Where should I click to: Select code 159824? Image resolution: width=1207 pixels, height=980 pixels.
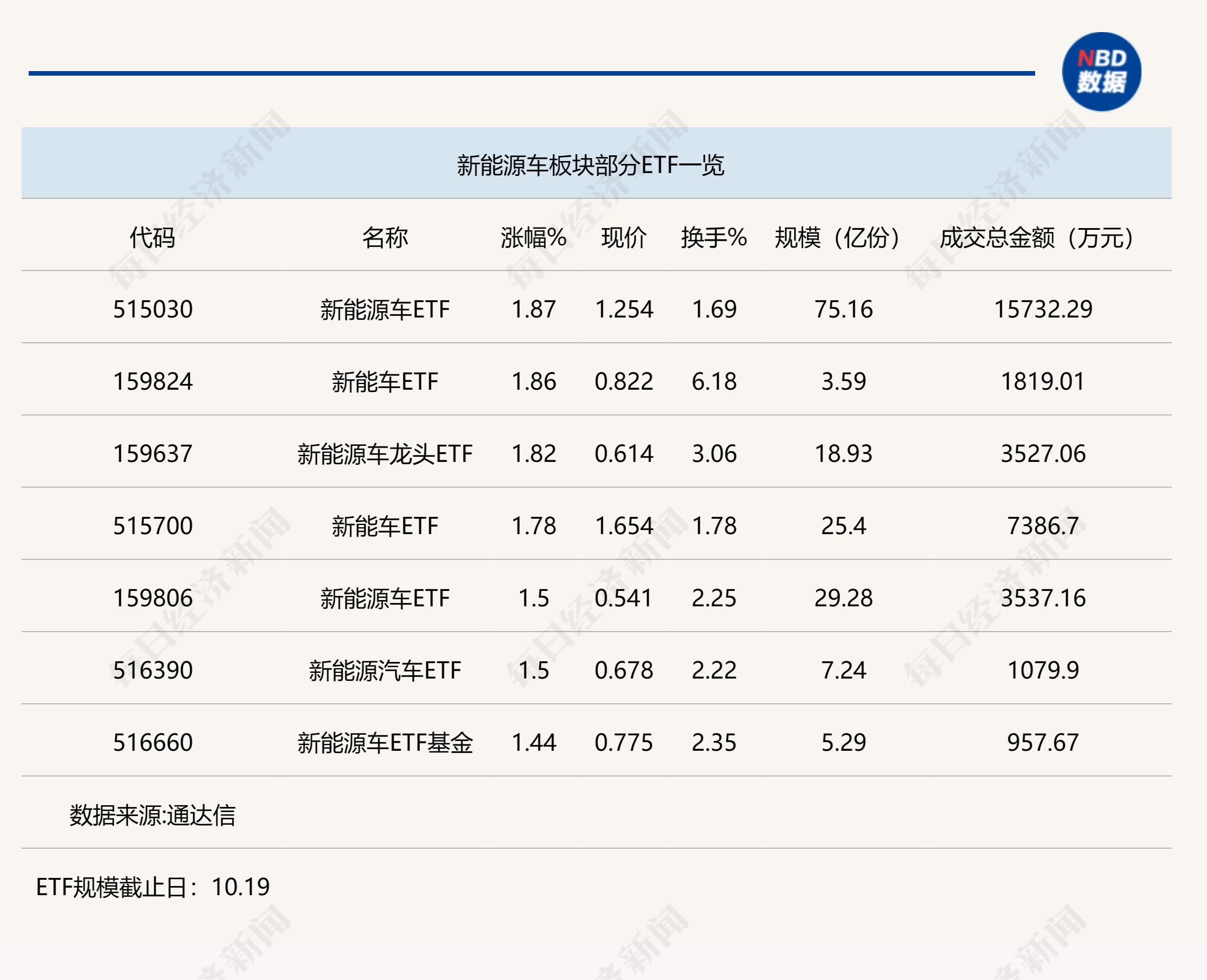152,382
